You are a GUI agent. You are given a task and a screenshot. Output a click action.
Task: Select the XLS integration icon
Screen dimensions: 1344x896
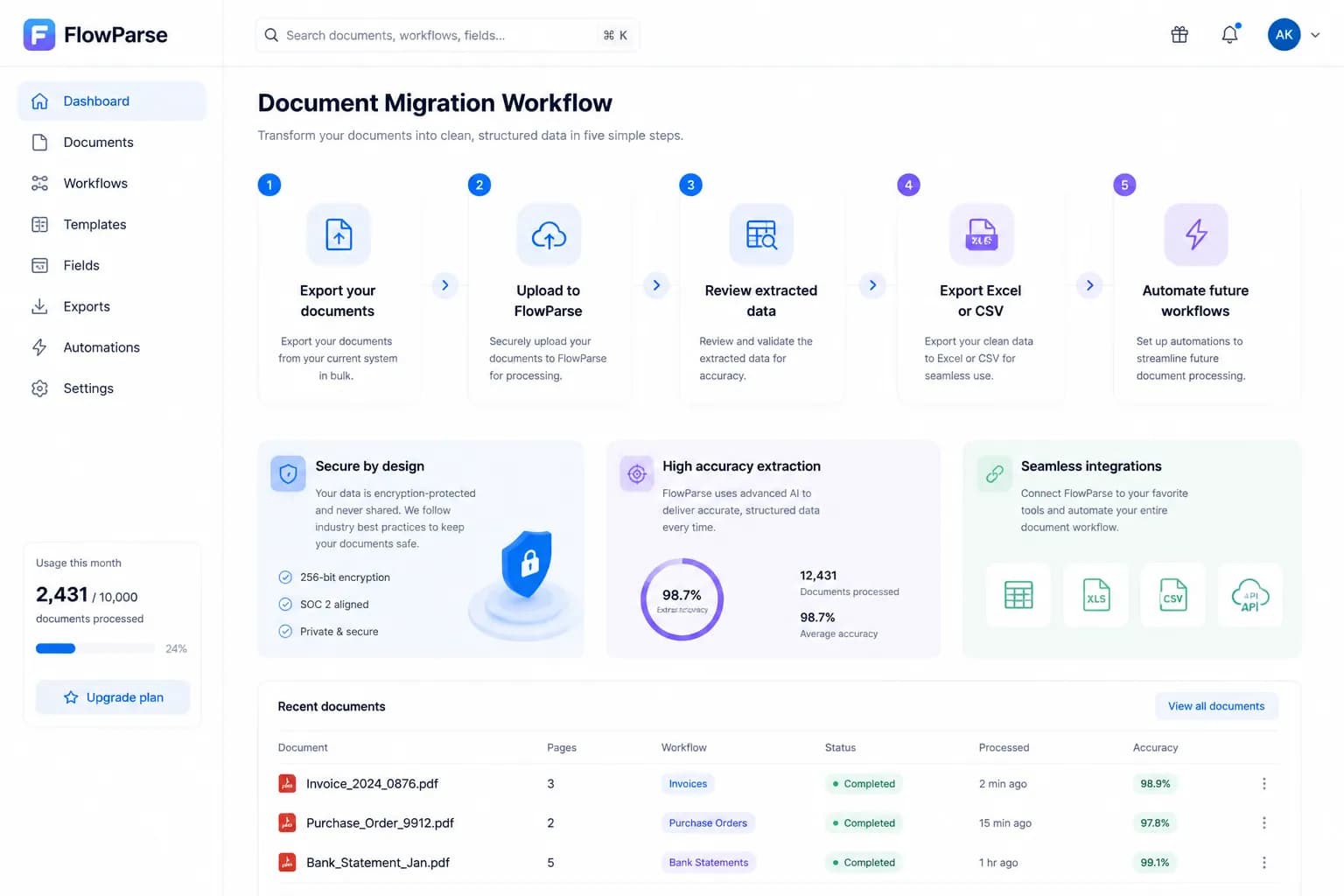tap(1095, 595)
